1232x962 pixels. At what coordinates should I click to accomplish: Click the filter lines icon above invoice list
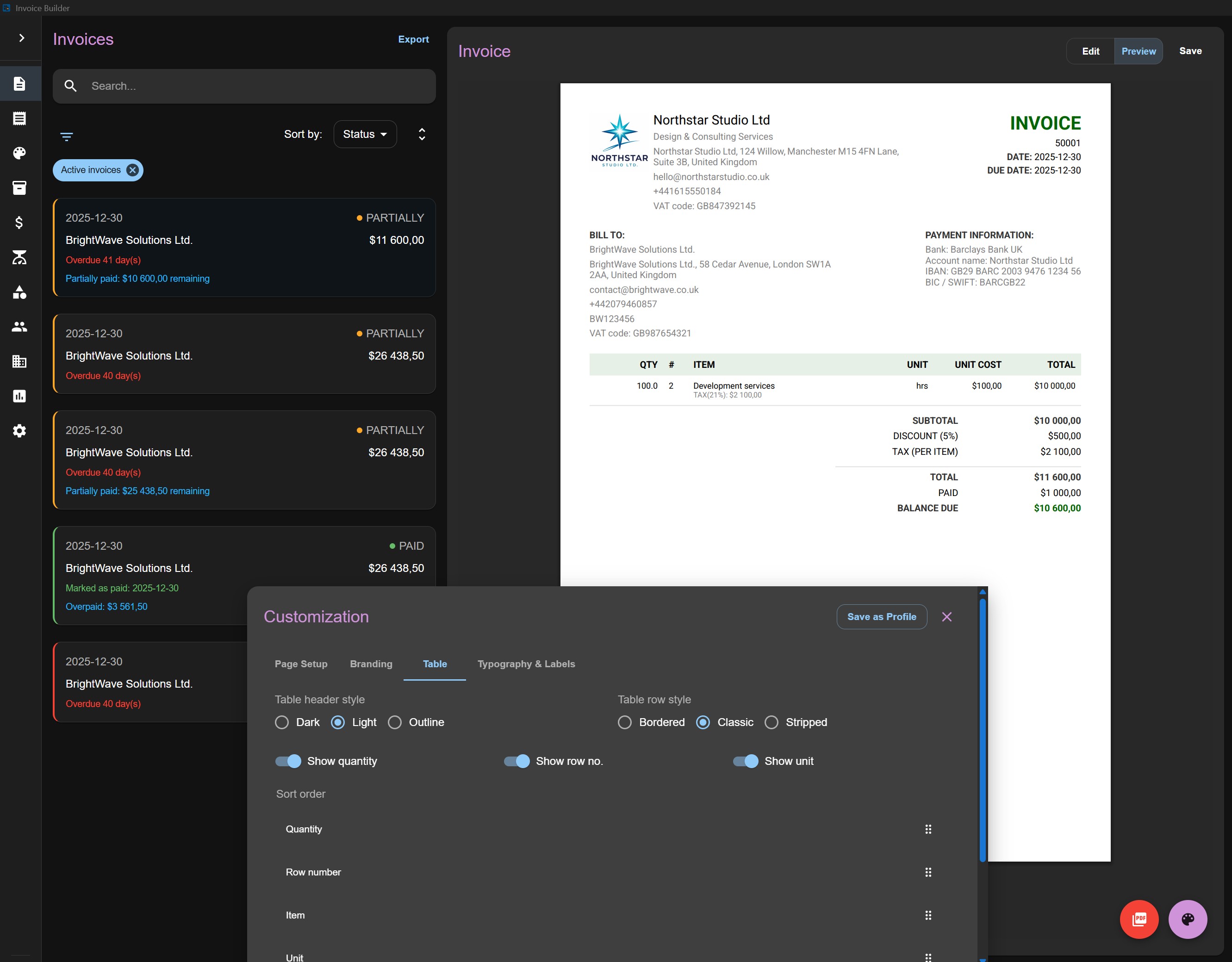point(67,137)
